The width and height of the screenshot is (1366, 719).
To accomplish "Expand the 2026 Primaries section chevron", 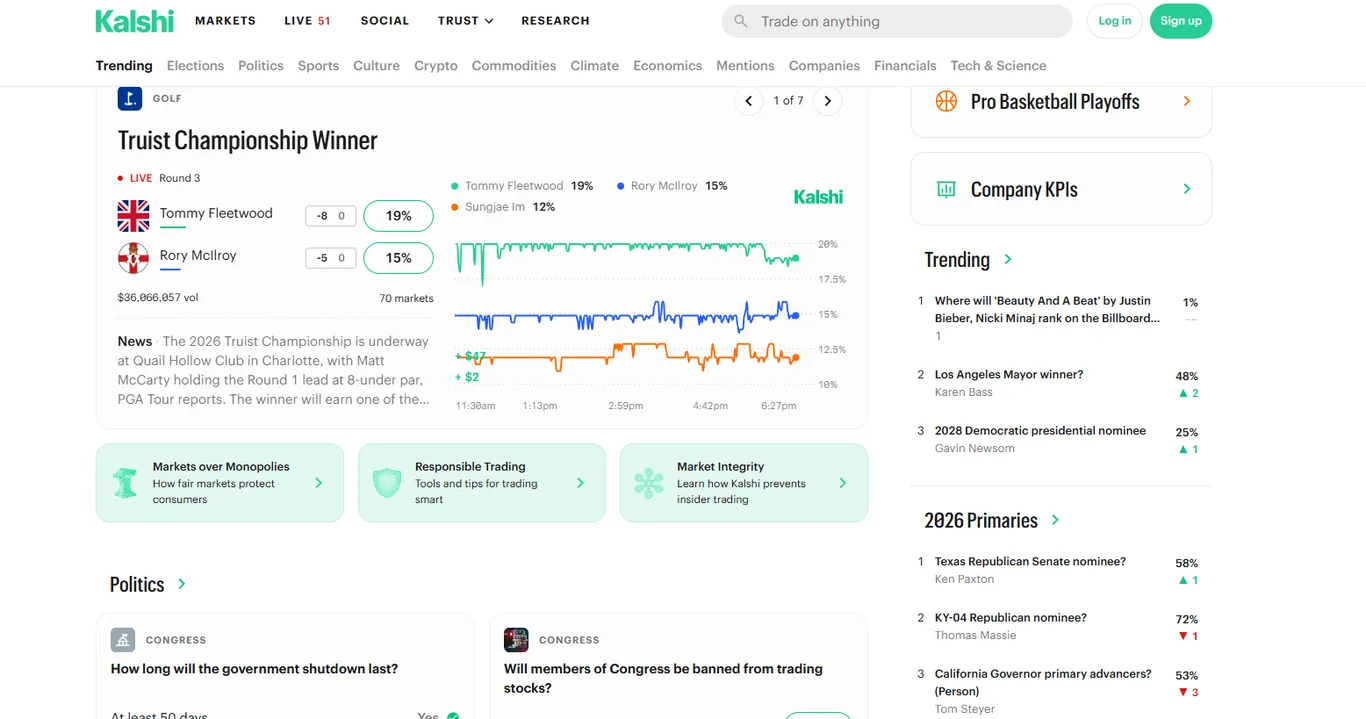I will coord(1055,520).
